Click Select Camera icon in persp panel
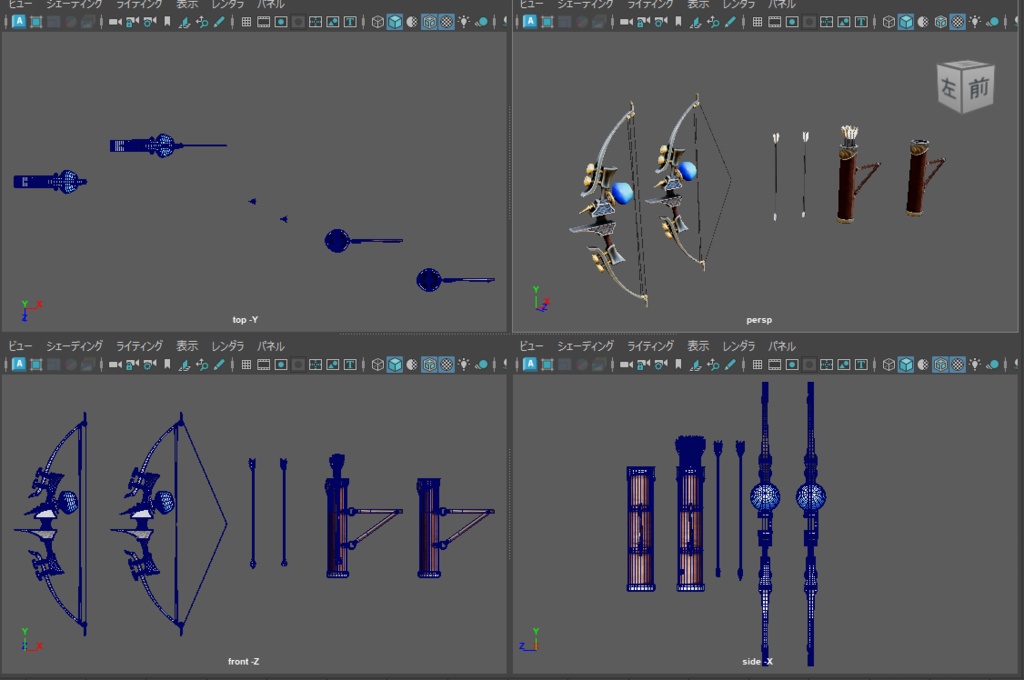Image resolution: width=1024 pixels, height=680 pixels. 626,22
